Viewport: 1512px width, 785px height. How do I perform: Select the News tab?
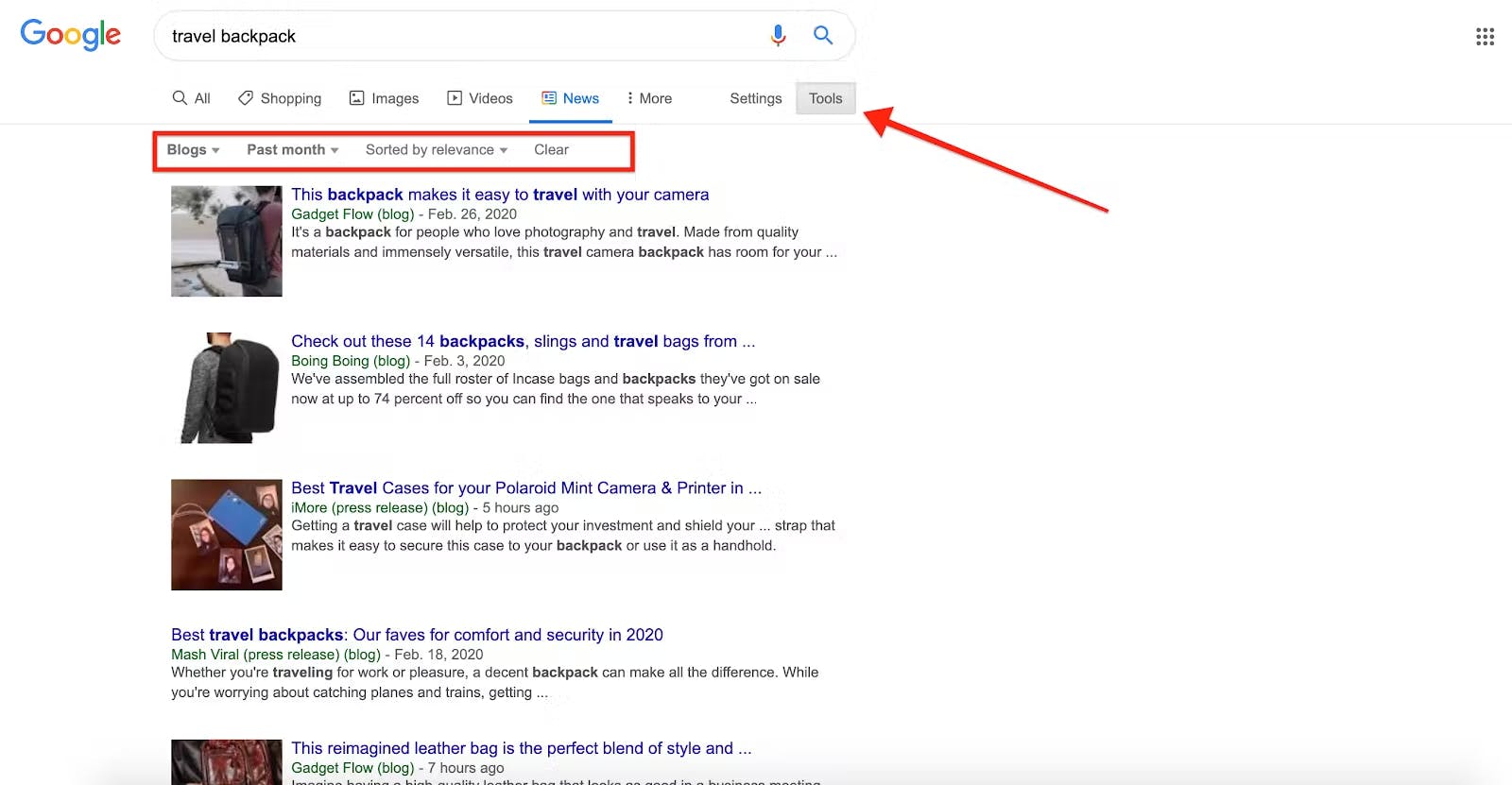point(571,98)
